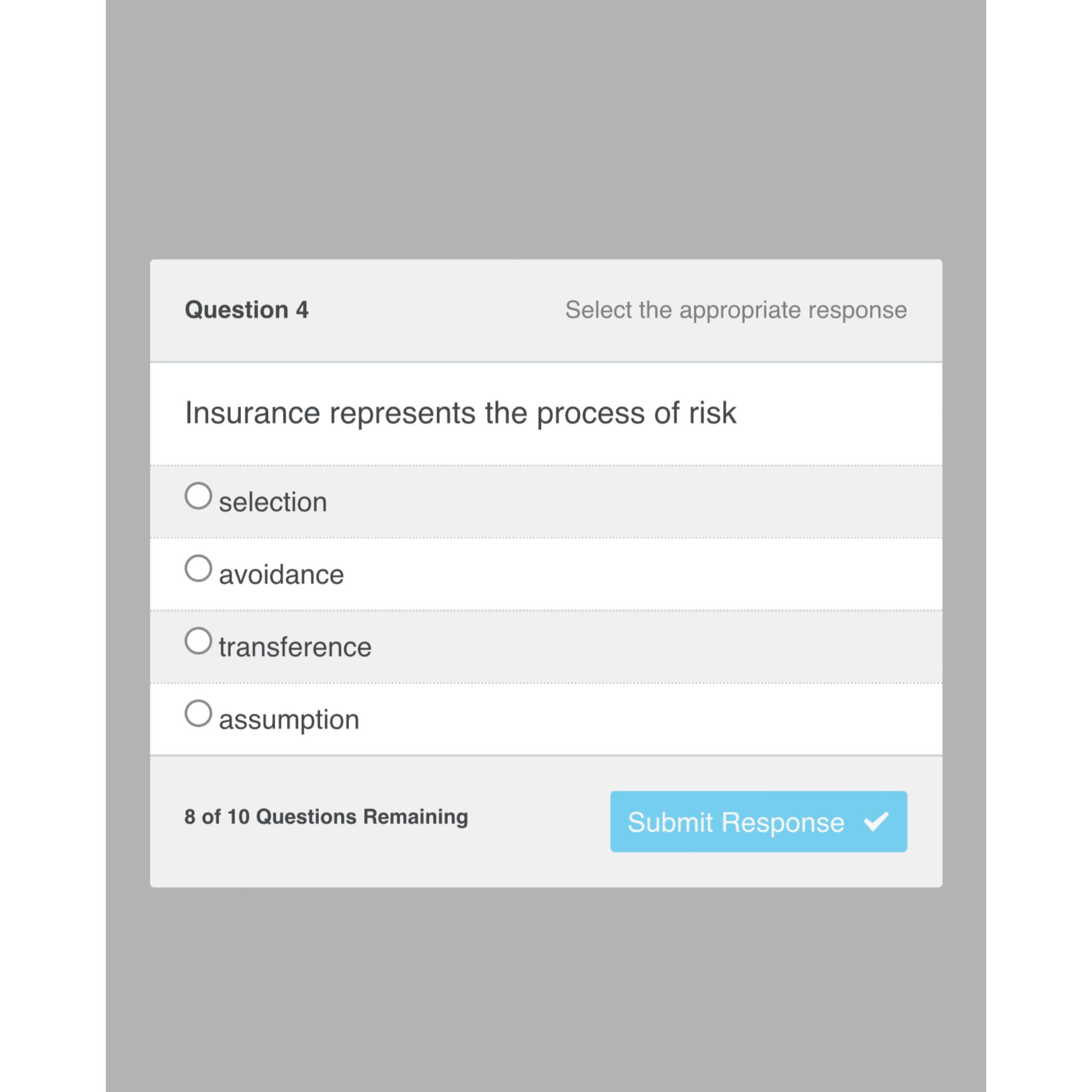Click the third answer row area
Viewport: 1092px width, 1092px height.
[x=546, y=646]
